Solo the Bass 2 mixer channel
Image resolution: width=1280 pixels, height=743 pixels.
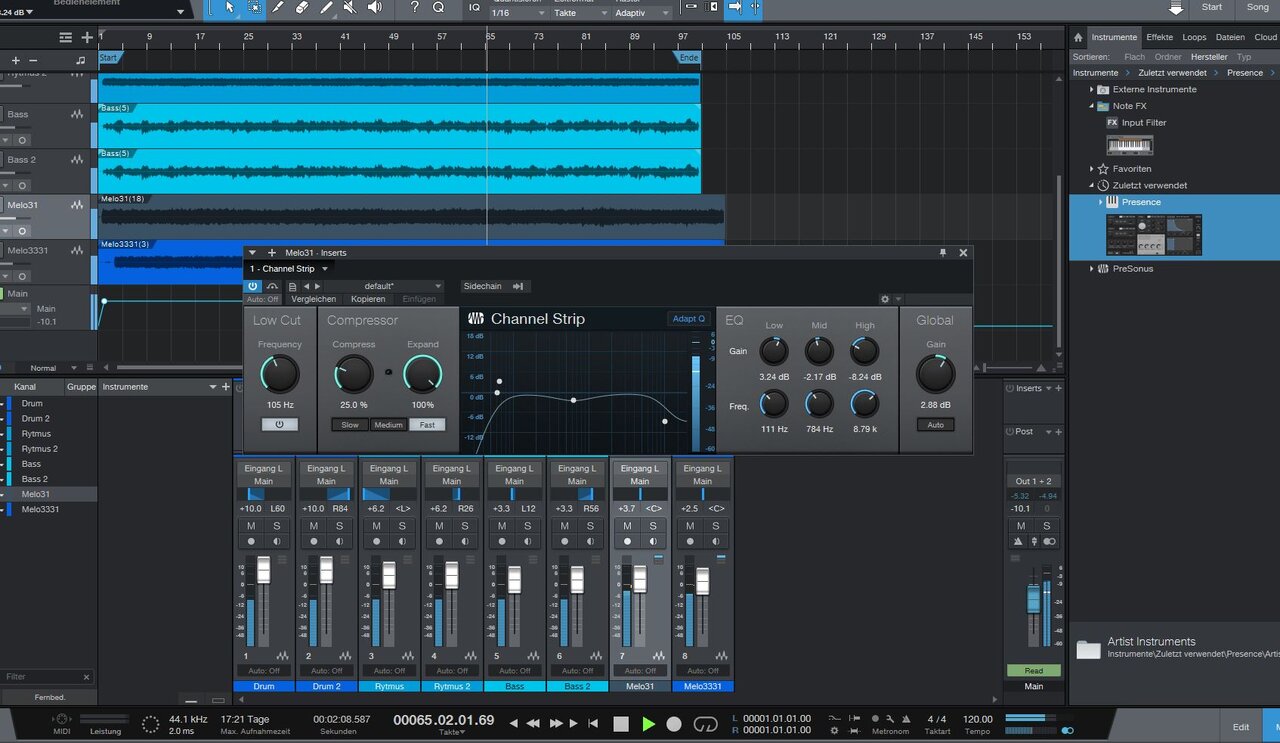(589, 526)
